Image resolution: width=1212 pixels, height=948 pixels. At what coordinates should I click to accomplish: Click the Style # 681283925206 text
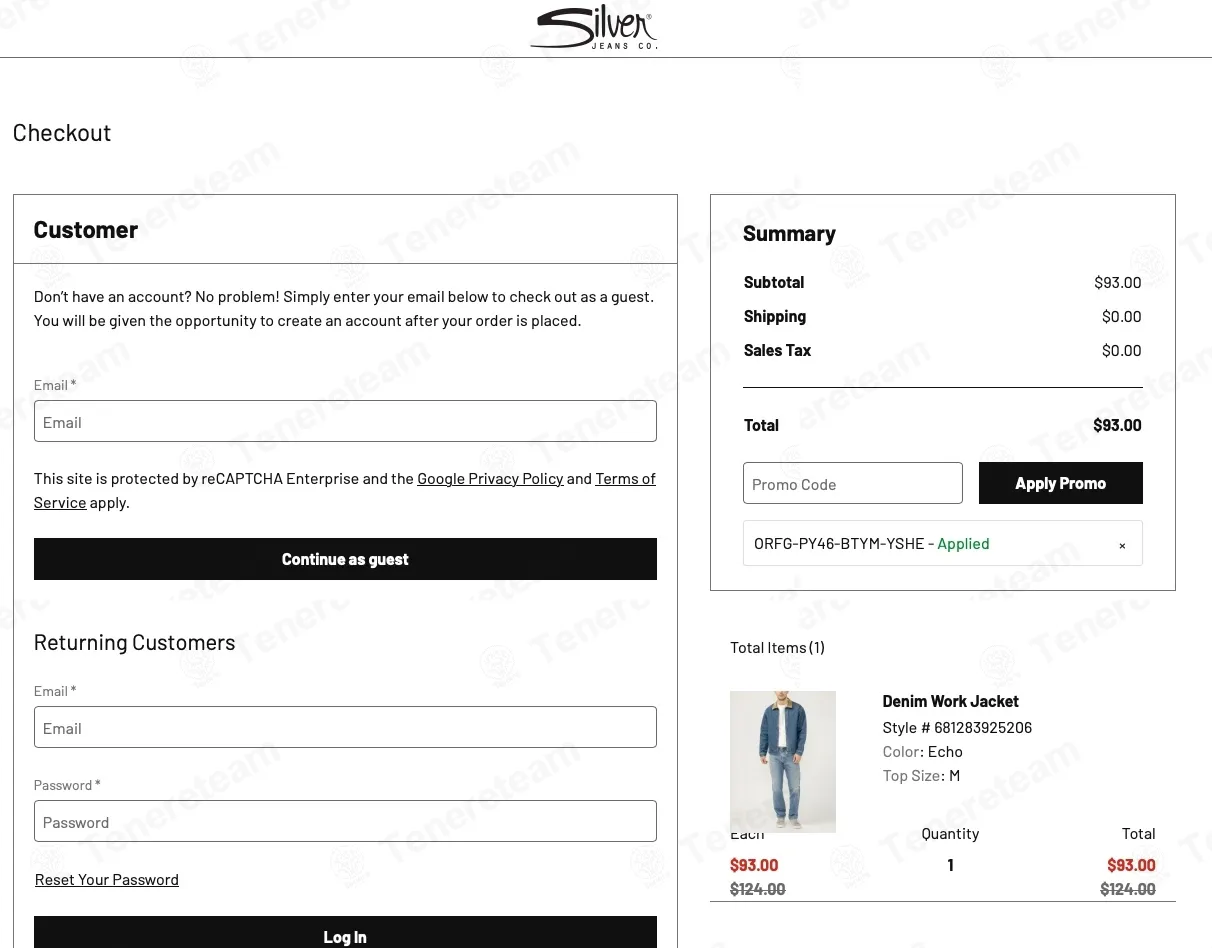pyautogui.click(x=957, y=728)
